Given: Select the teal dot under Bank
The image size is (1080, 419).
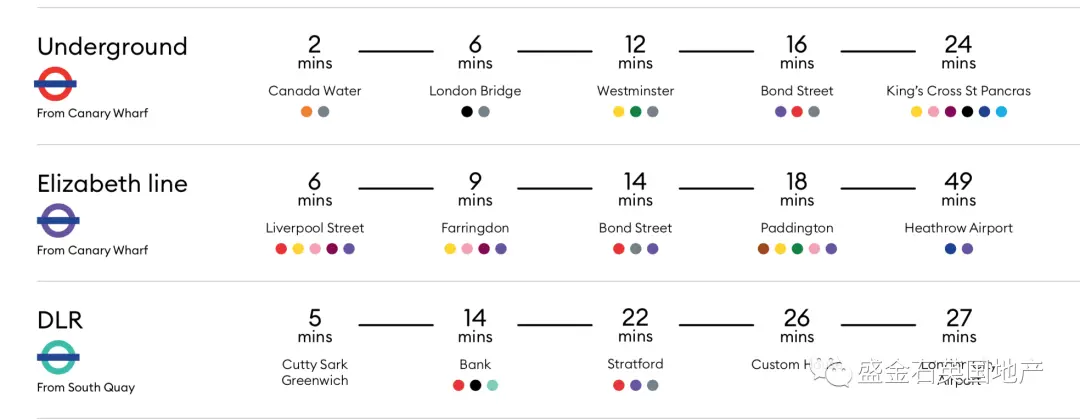Looking at the screenshot, I should 492,385.
